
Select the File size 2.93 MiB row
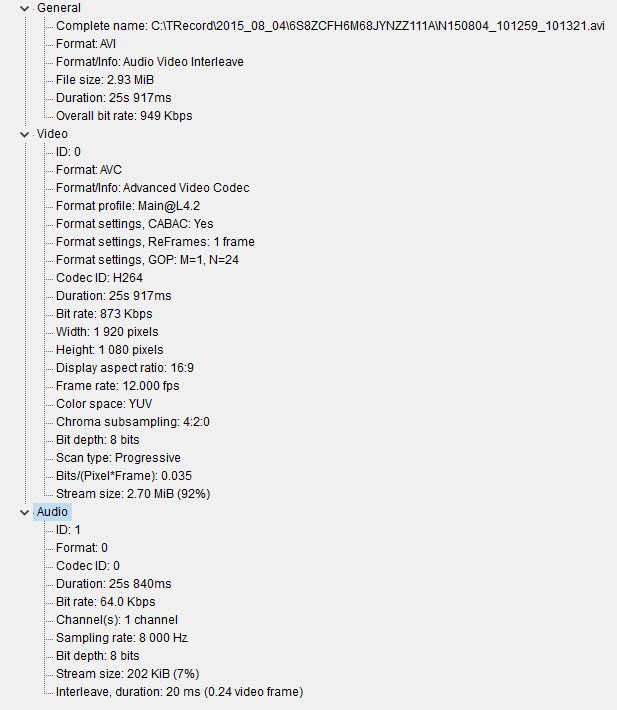[x=105, y=79]
